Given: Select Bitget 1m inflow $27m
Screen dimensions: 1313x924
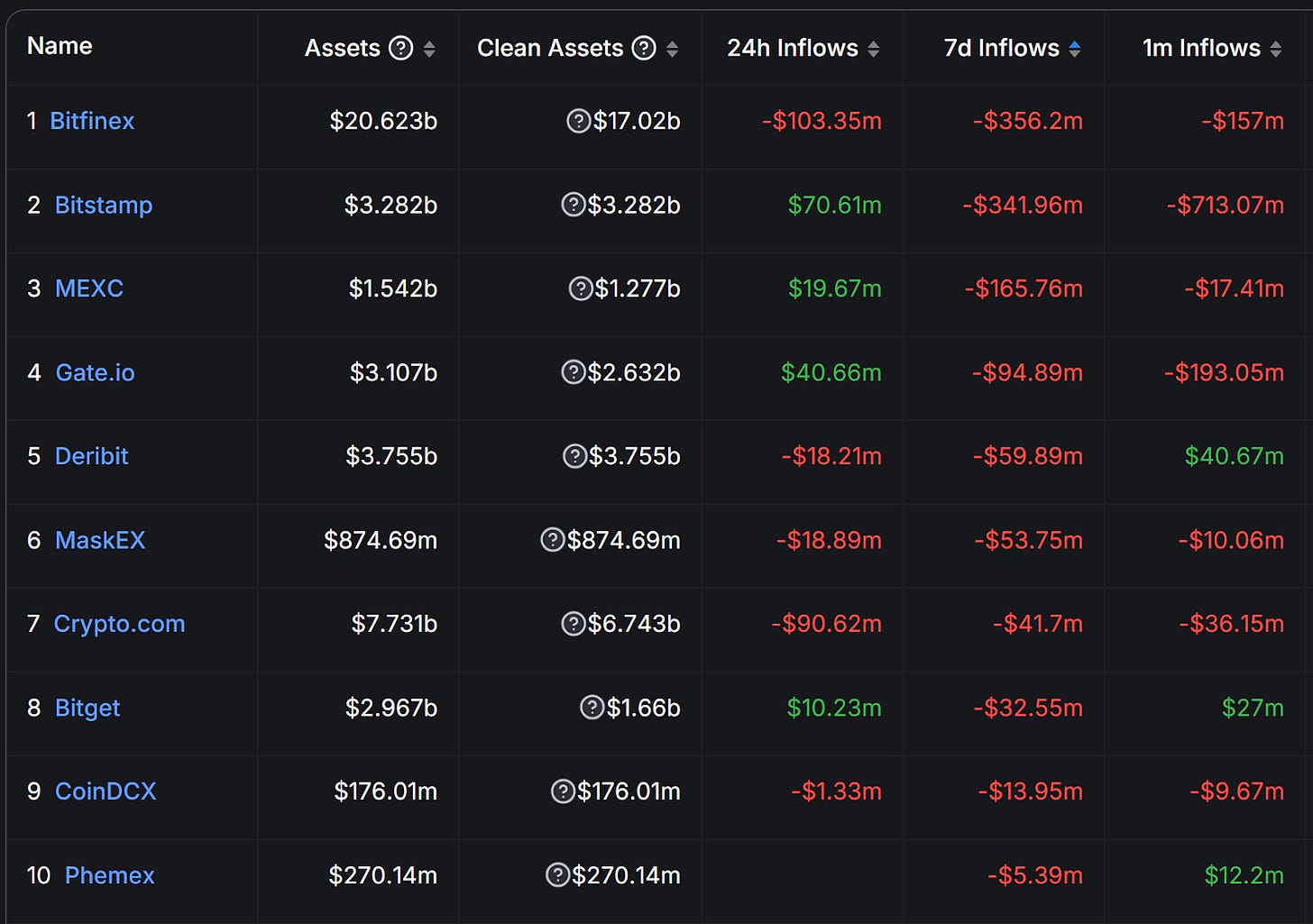Looking at the screenshot, I should pos(1253,709).
